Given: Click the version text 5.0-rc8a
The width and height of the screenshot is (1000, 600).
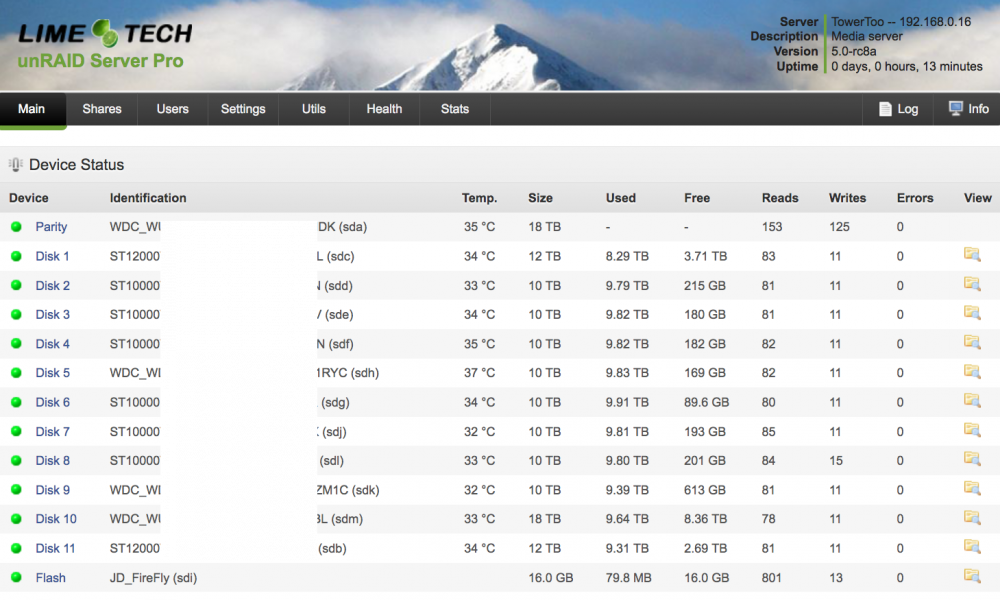Looking at the screenshot, I should [853, 51].
